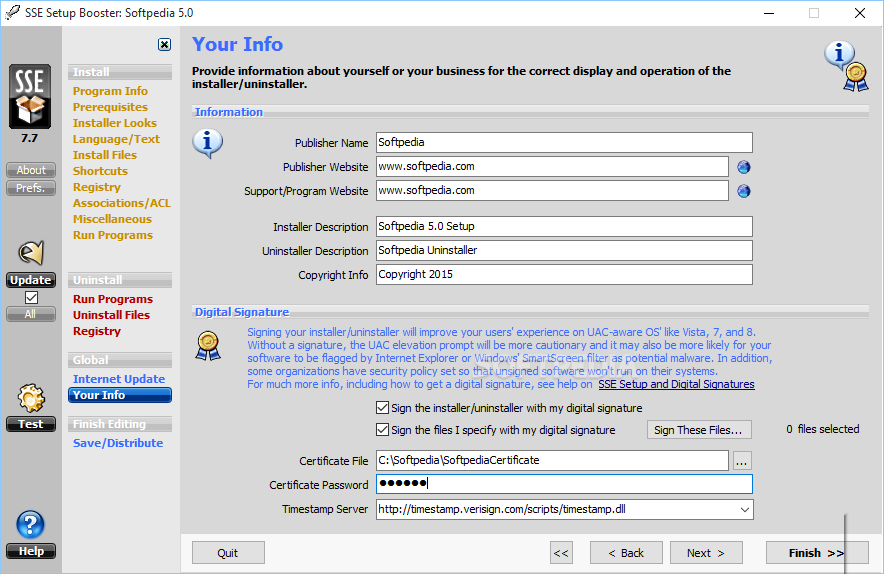Open the Miscellaneous section

point(112,219)
